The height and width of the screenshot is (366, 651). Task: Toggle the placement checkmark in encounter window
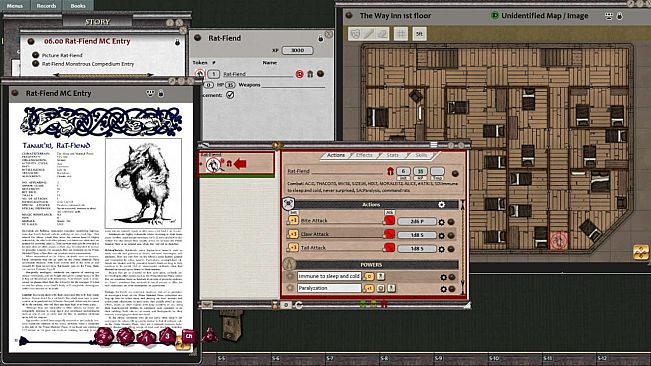[x=230, y=95]
